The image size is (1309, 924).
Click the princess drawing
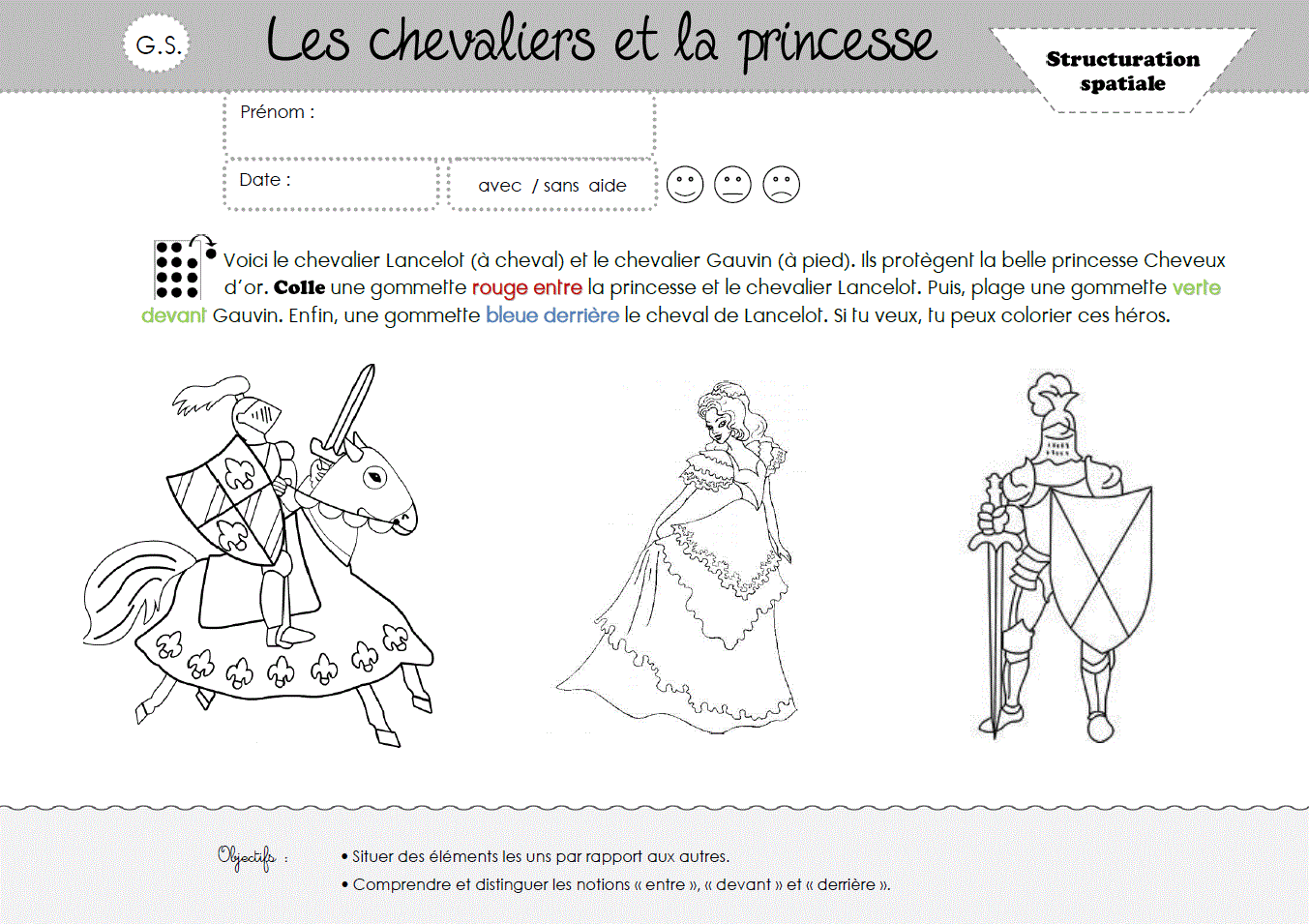coord(679,555)
